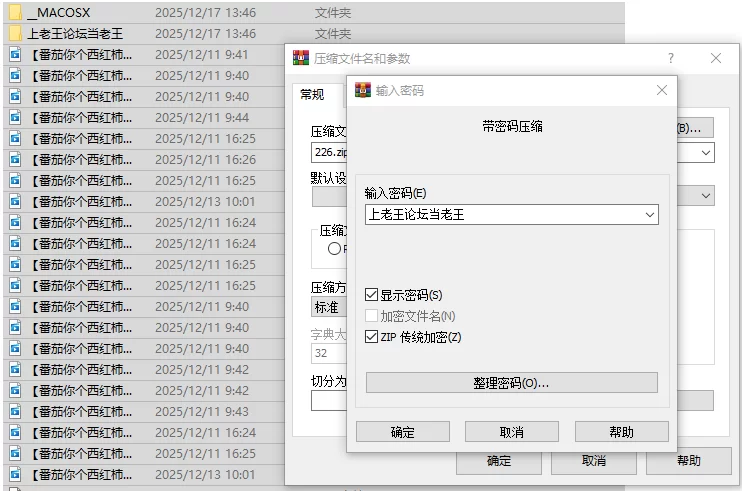Select the _MACOSX folder name
The width and height of the screenshot is (742, 491).
[59, 12]
